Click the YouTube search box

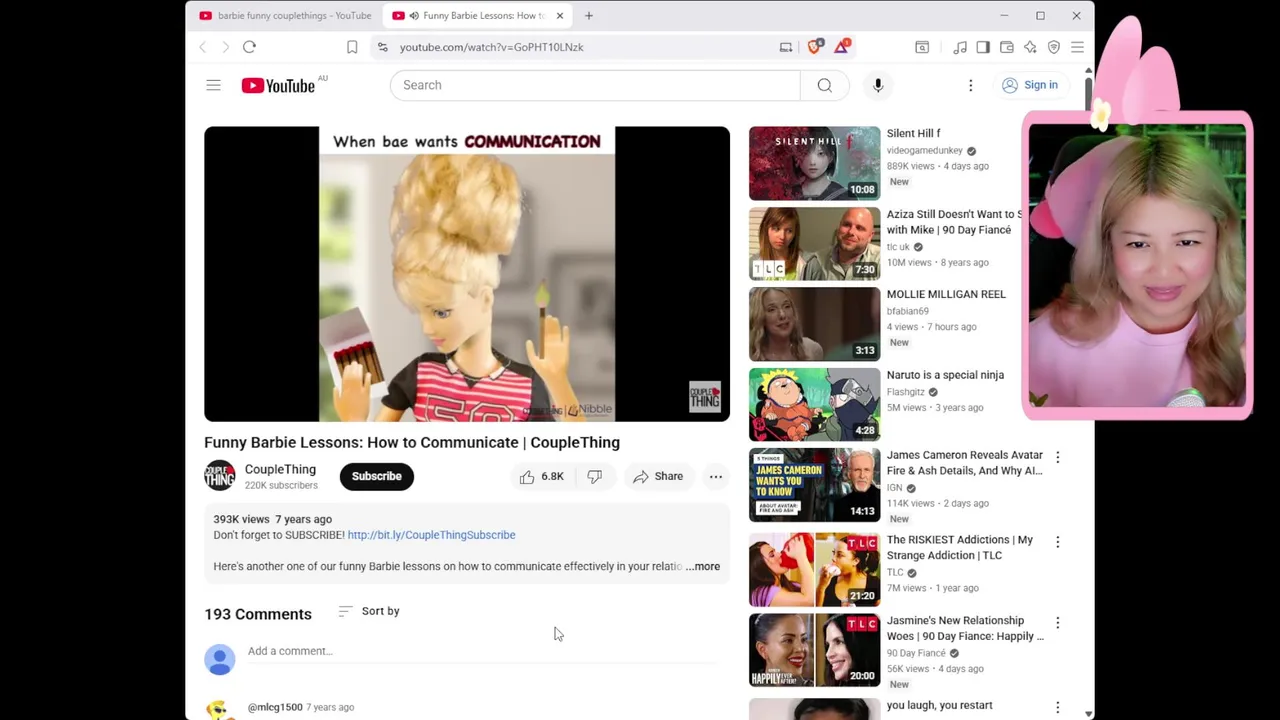pyautogui.click(x=595, y=85)
